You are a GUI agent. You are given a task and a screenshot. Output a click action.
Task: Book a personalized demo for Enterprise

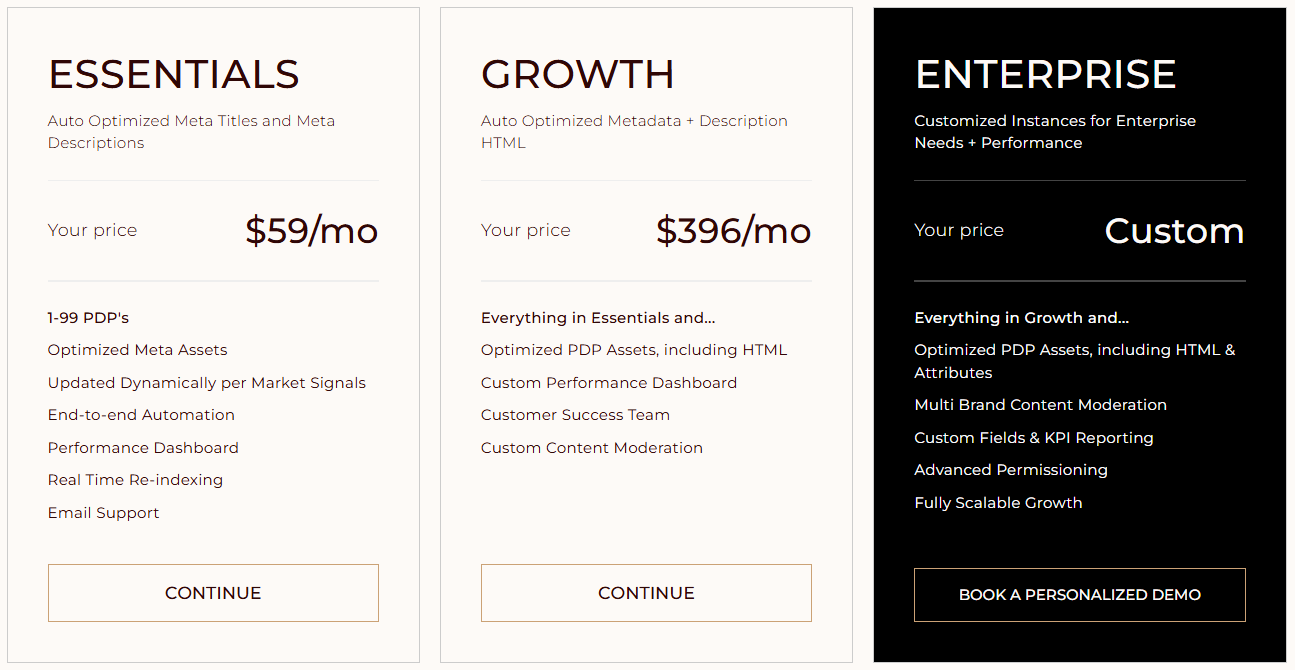click(x=1079, y=595)
